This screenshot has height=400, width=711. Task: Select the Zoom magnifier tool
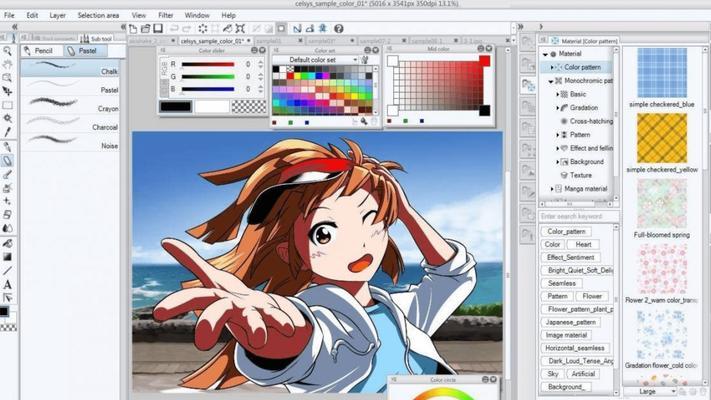click(7, 51)
